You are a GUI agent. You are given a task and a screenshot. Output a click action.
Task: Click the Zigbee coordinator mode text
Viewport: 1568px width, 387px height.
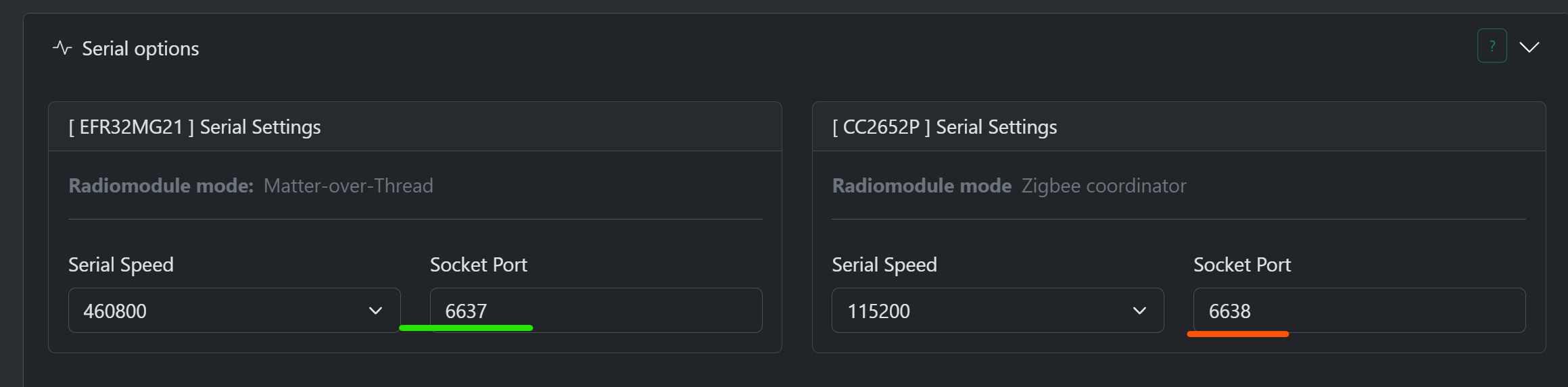coord(1103,186)
